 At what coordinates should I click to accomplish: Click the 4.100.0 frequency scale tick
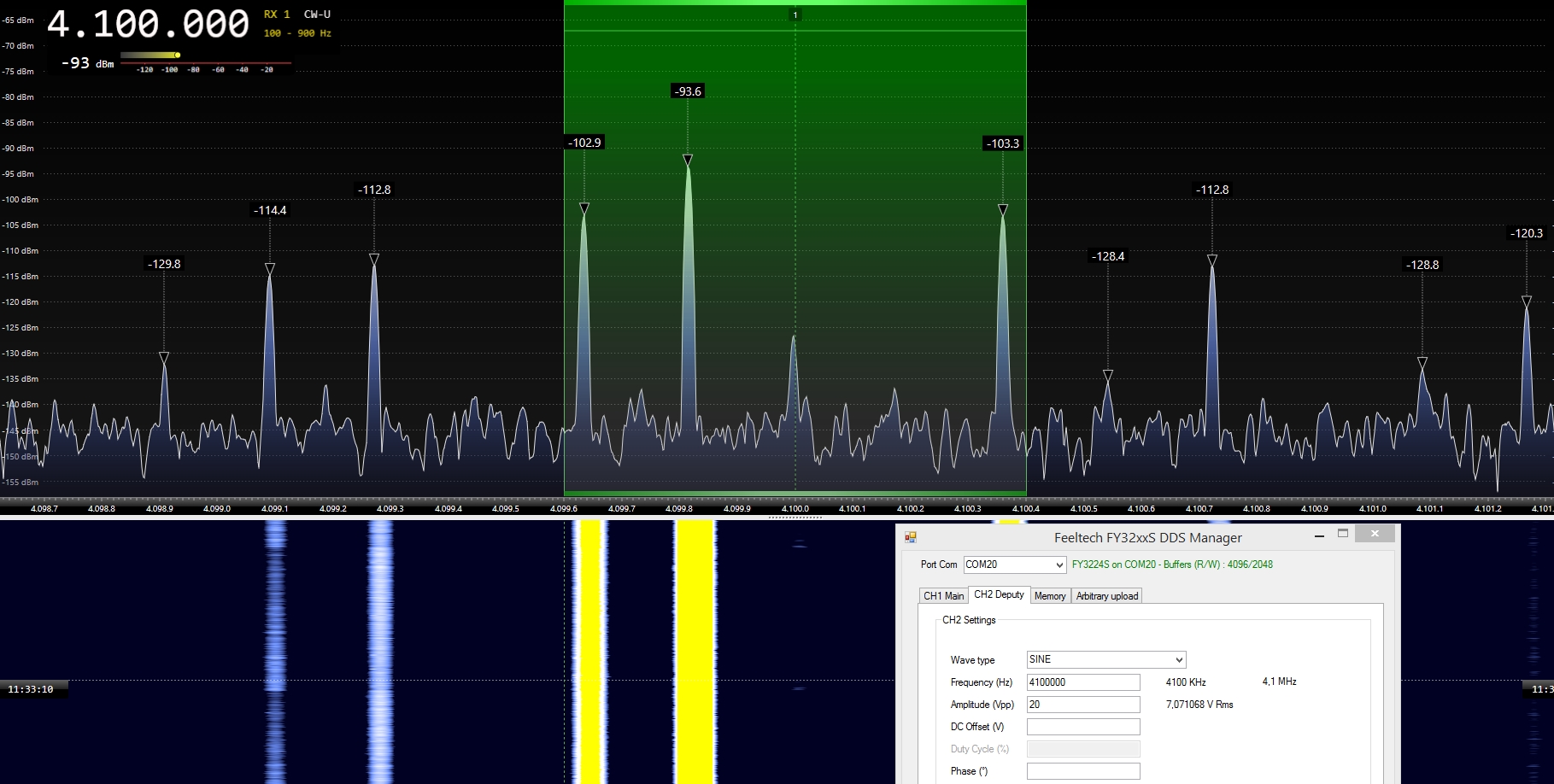(x=795, y=508)
